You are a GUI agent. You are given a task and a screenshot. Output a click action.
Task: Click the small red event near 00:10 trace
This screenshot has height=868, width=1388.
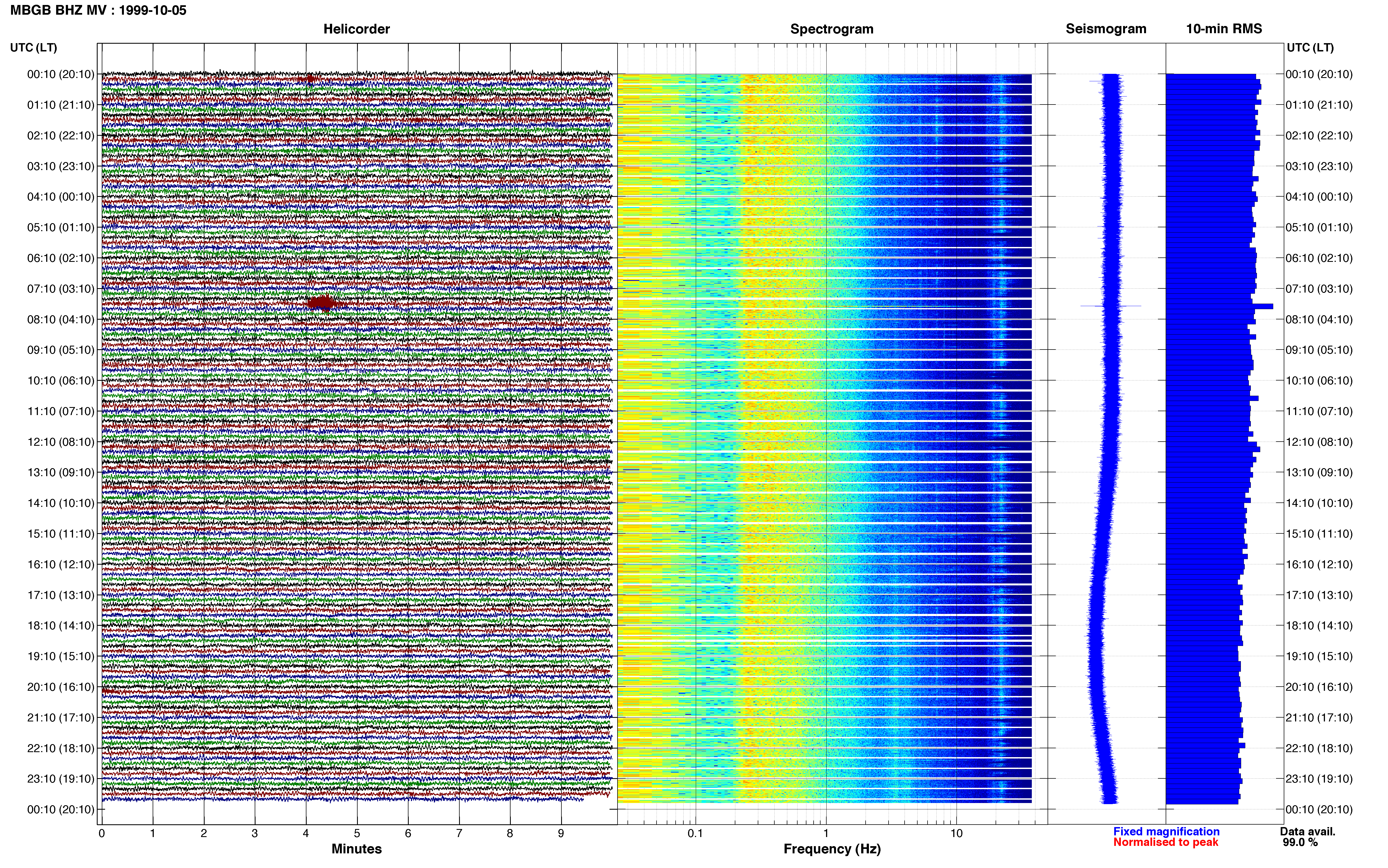(x=310, y=79)
